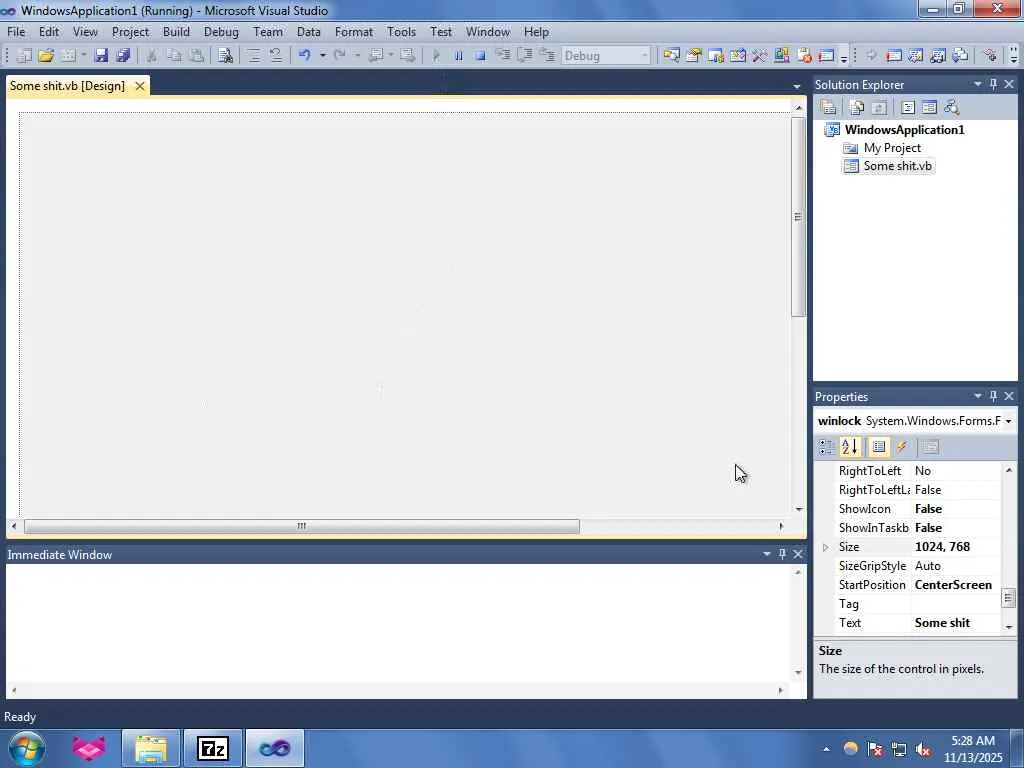Open Immediate Window position dropdown arrow

point(766,554)
